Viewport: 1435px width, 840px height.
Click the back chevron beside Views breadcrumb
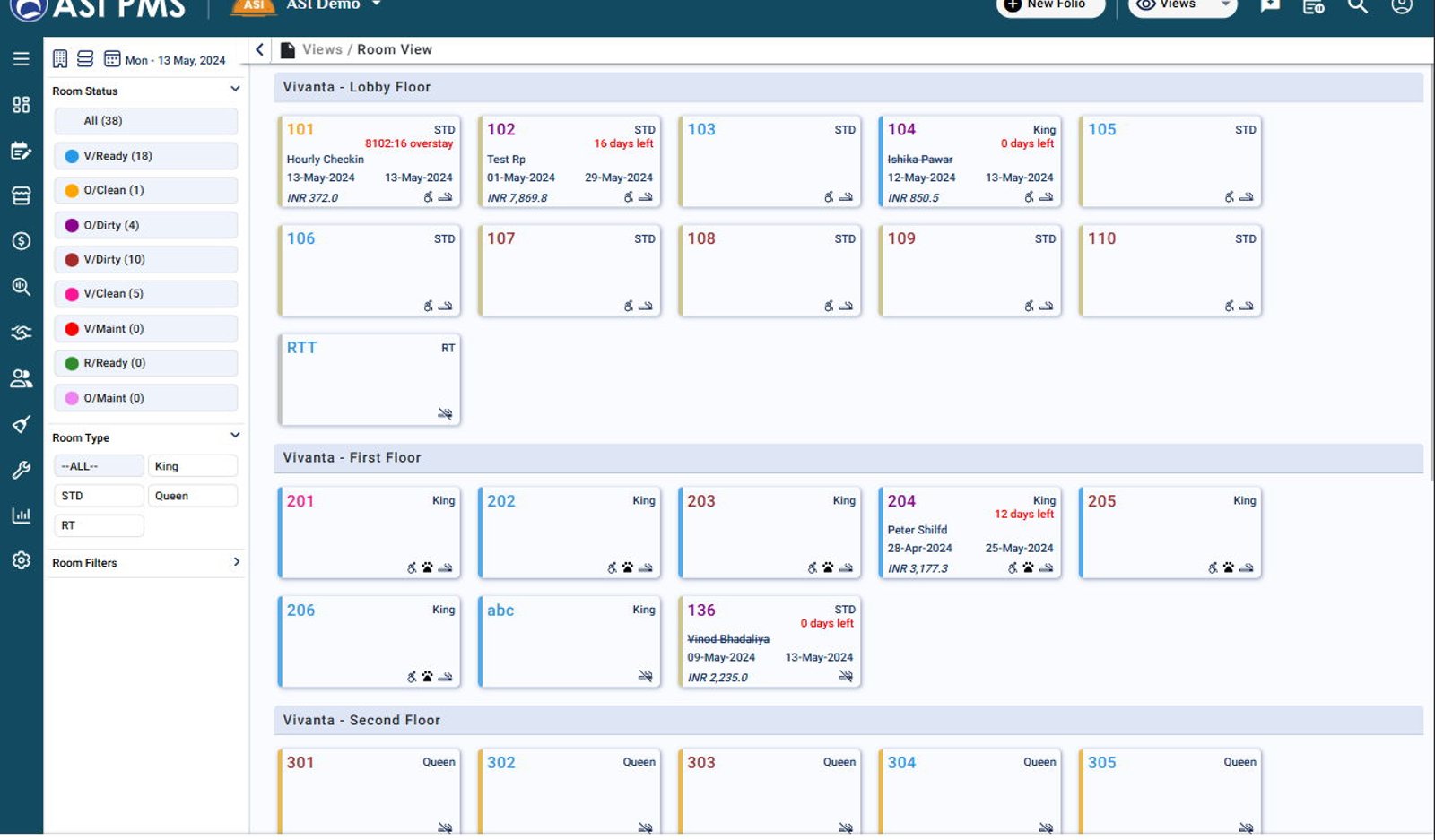(259, 49)
